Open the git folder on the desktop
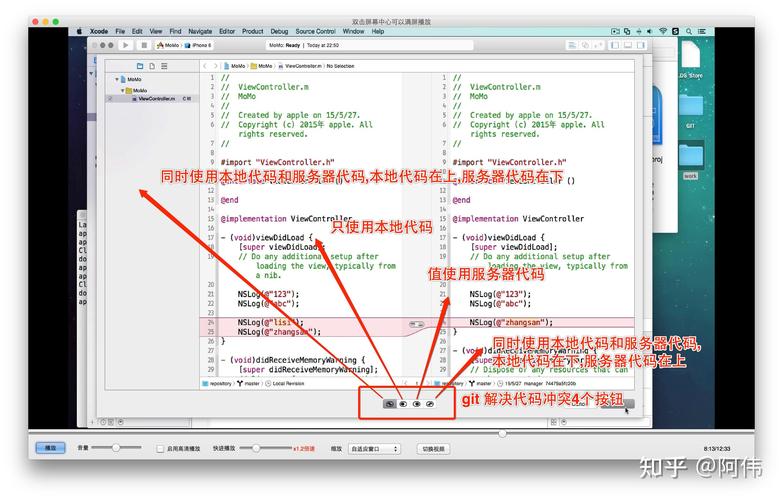The width and height of the screenshot is (783, 500). click(x=691, y=110)
